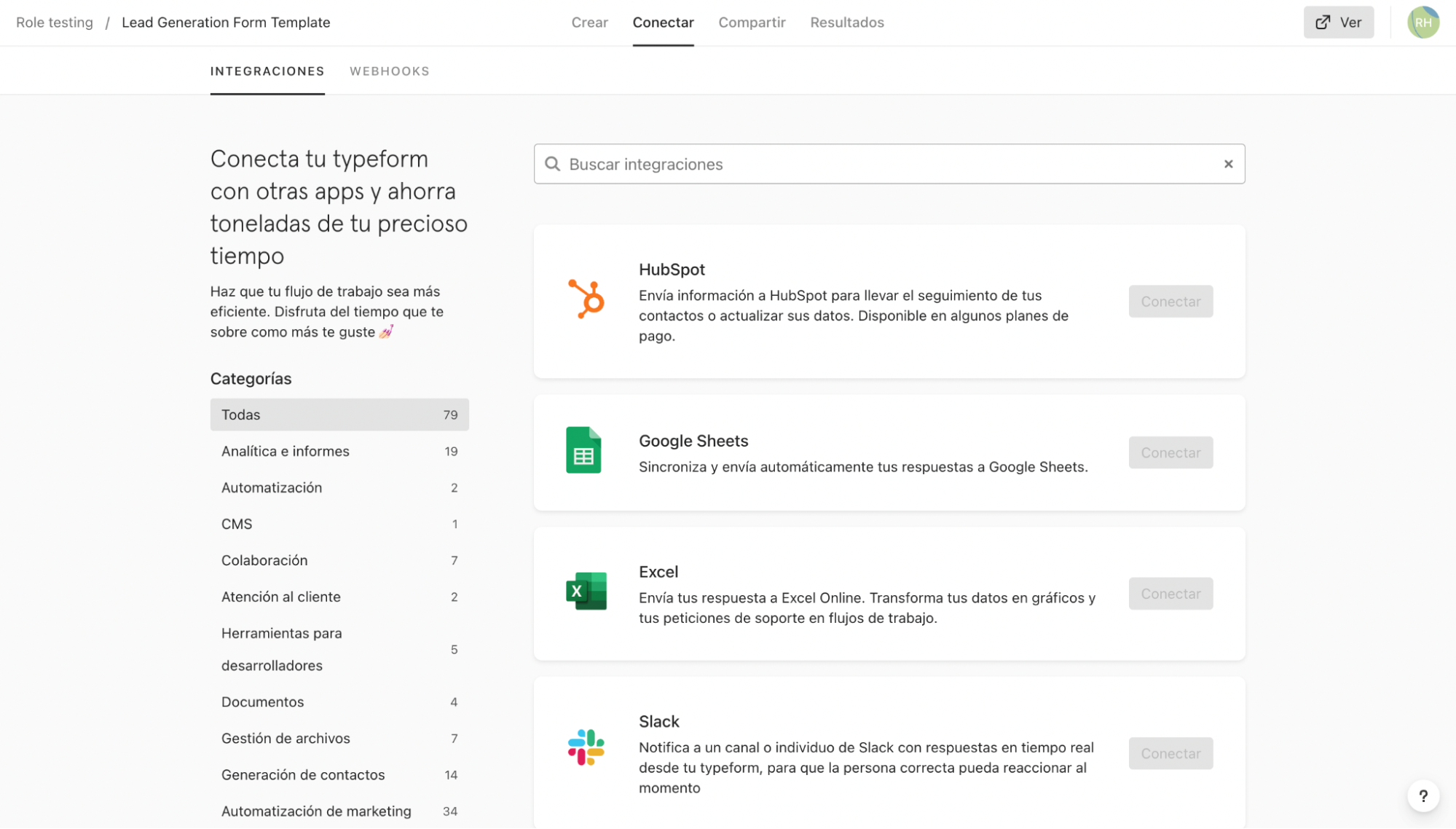Filter by Automatización de marketing category
1456x829 pixels.
[x=339, y=812]
